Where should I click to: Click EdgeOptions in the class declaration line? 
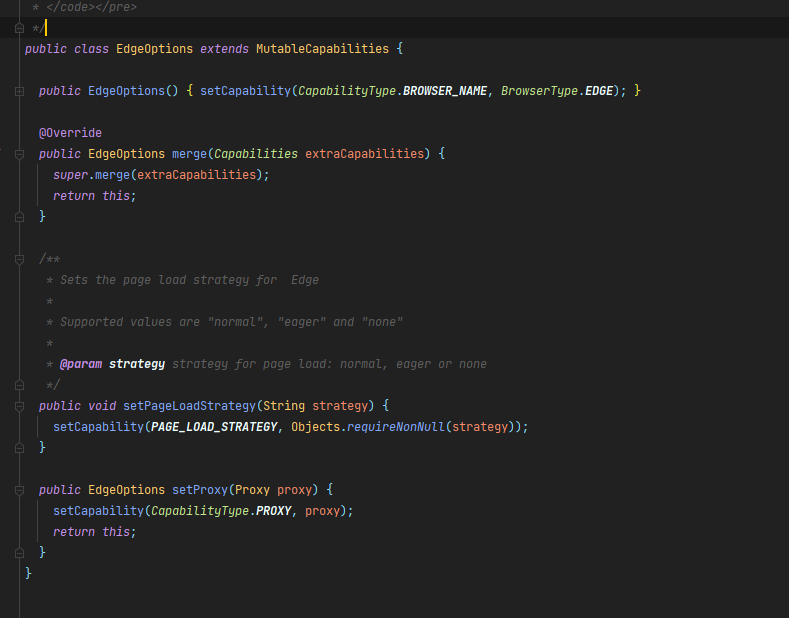[x=154, y=49]
